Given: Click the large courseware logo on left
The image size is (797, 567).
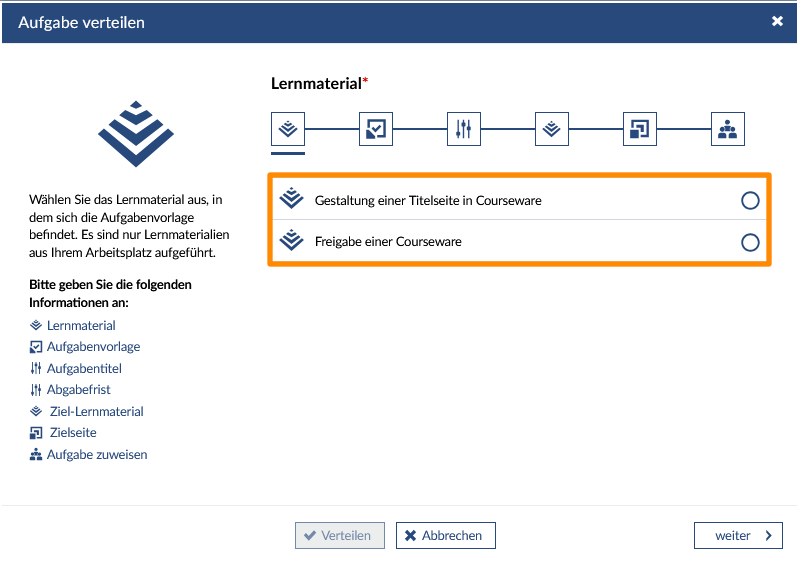Looking at the screenshot, I should [x=135, y=131].
